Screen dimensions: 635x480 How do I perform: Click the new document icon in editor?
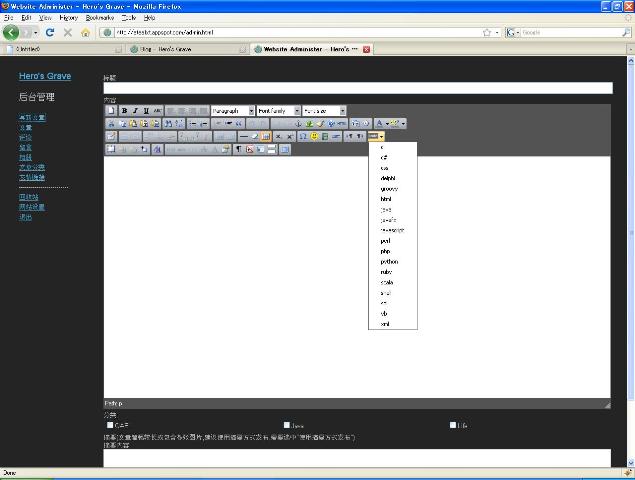click(111, 111)
